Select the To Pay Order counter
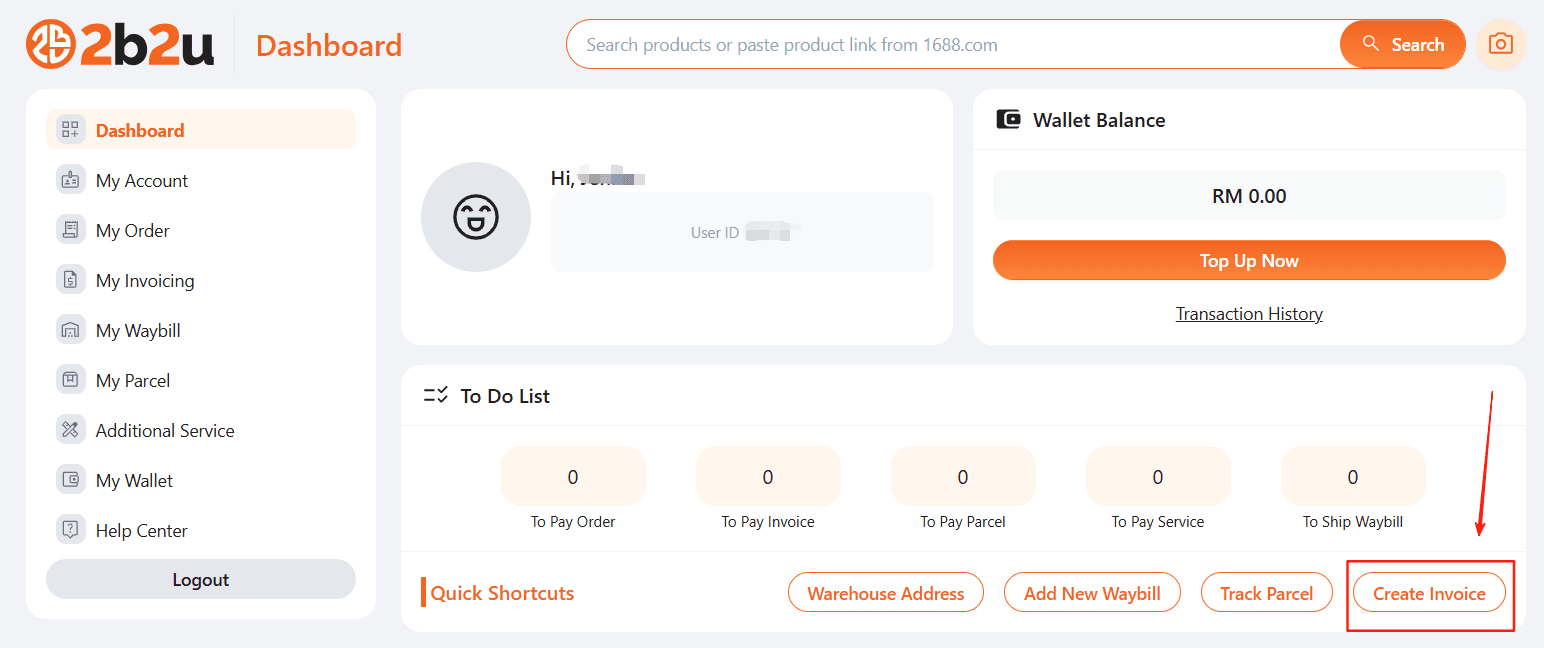The image size is (1544, 648). 573,477
